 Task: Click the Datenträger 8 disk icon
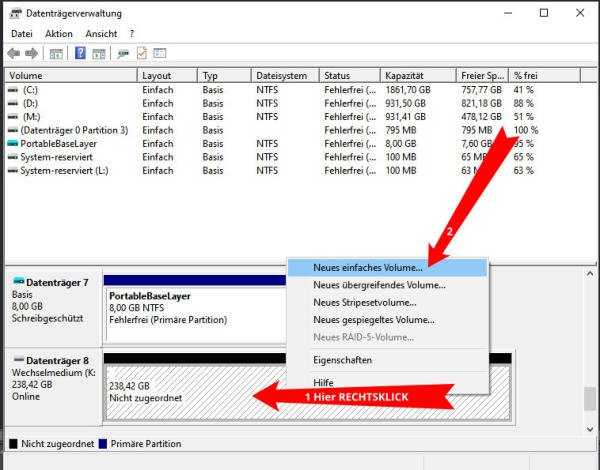tap(18, 360)
